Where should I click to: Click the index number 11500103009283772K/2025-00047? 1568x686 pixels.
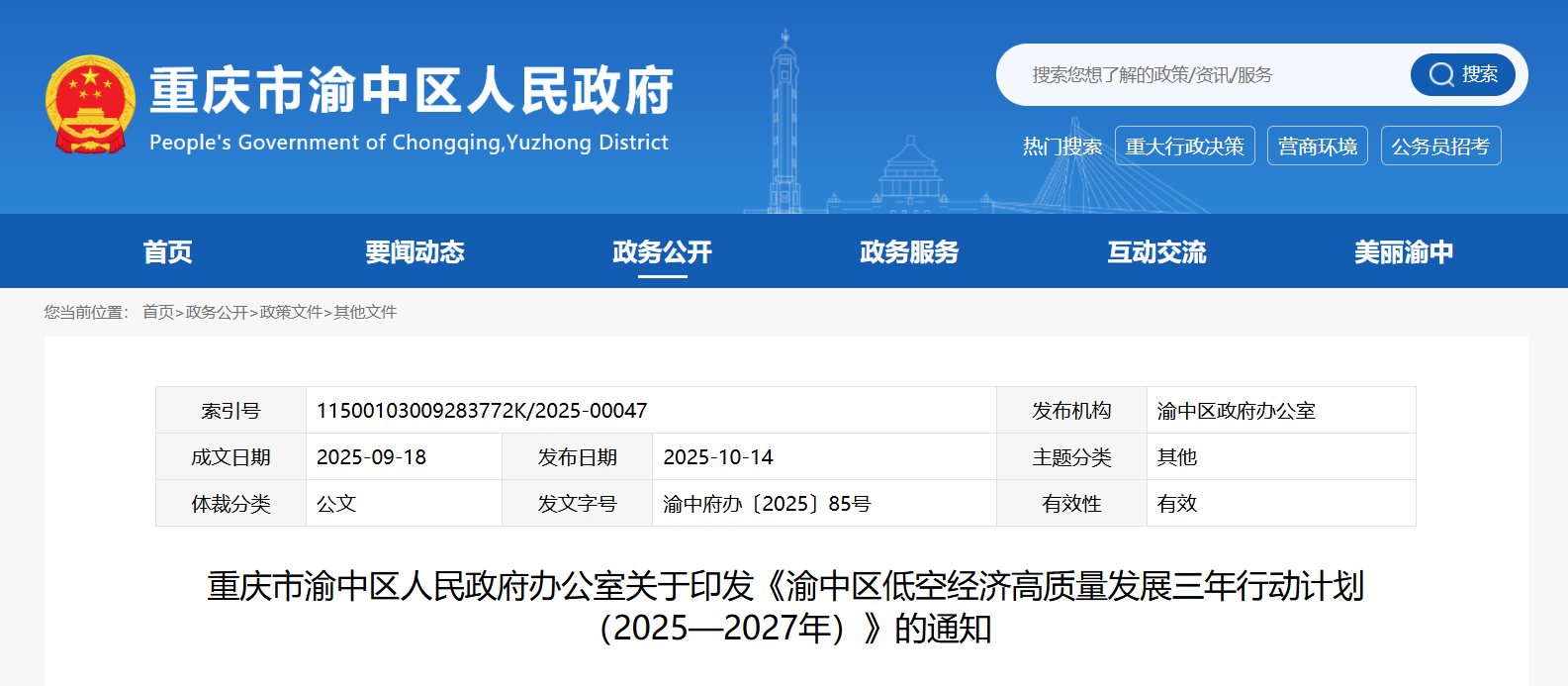click(x=482, y=411)
